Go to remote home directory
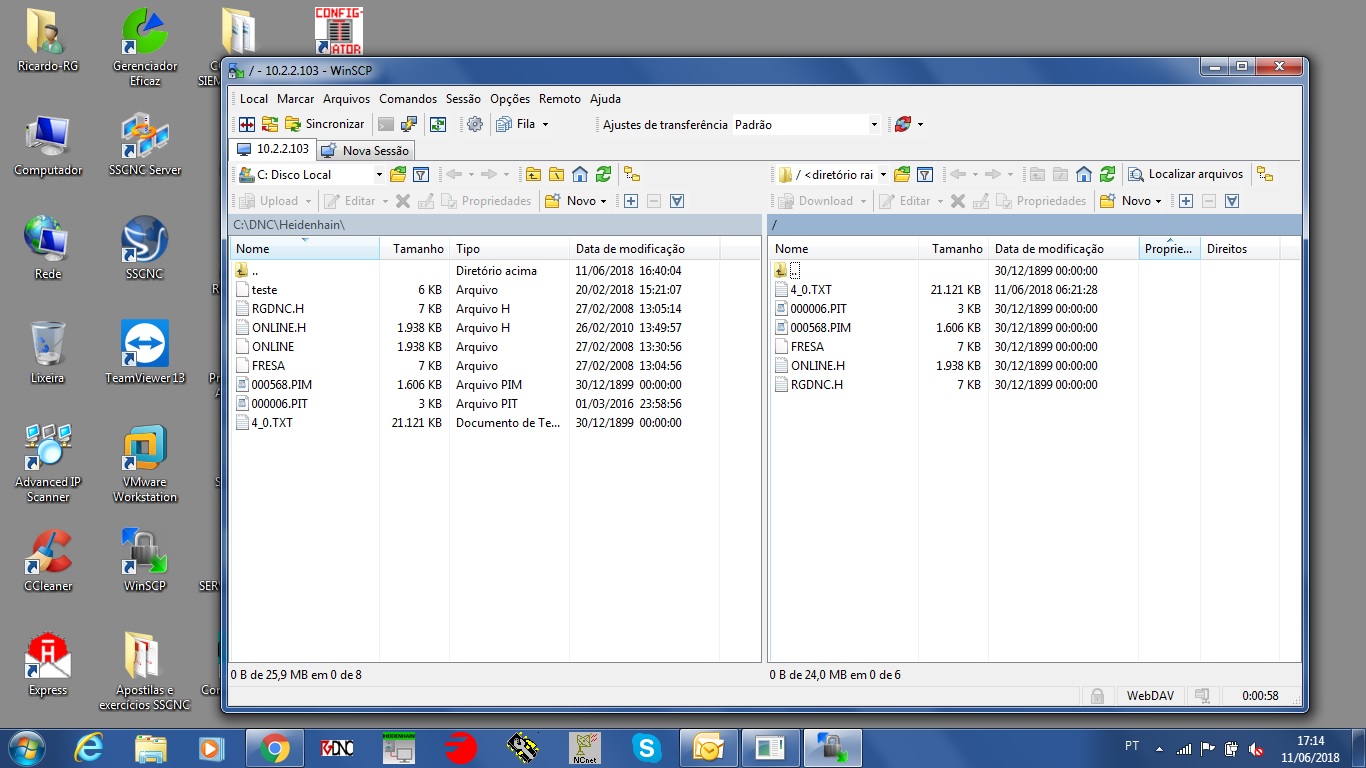The height and width of the screenshot is (768, 1366). (1084, 174)
